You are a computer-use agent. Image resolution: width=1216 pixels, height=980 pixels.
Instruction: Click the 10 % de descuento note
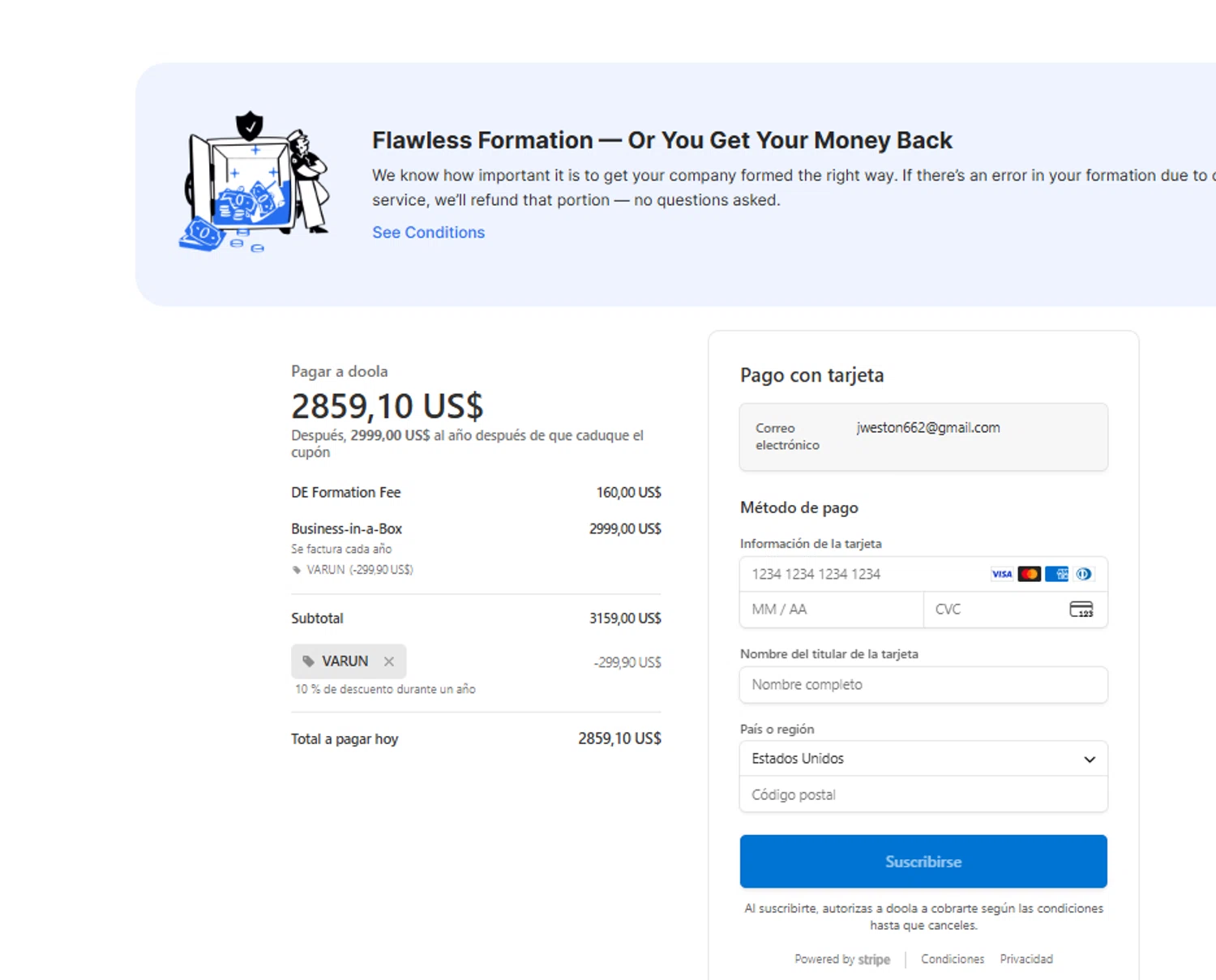[385, 689]
